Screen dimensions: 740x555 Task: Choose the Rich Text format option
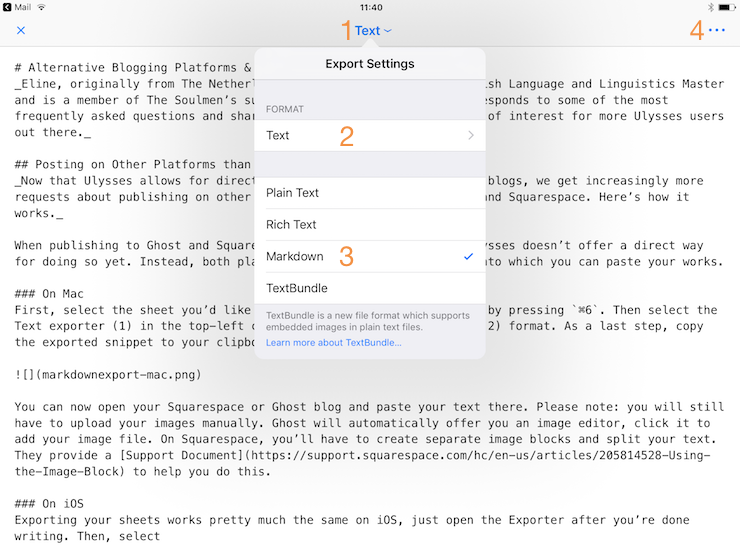370,225
